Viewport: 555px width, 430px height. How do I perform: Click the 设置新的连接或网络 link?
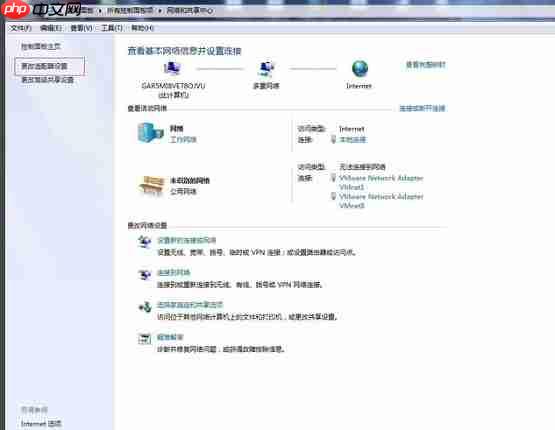187,240
